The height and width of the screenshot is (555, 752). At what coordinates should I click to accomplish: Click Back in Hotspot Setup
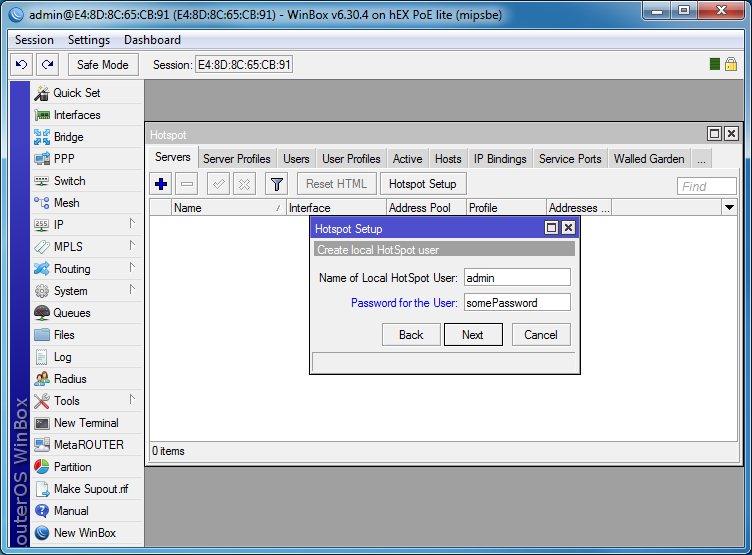tap(411, 334)
